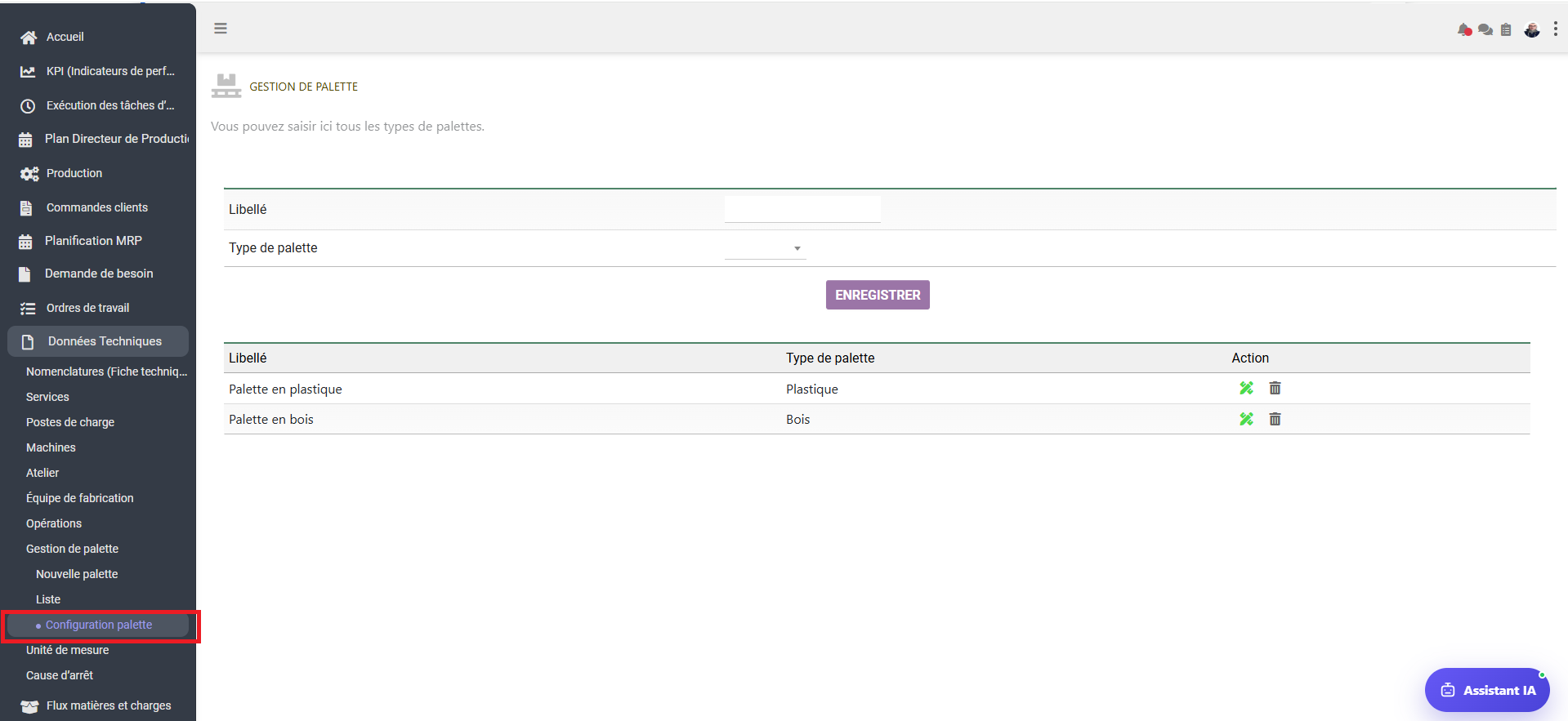Open the user avatar profile
This screenshot has height=721, width=1568.
1532,30
